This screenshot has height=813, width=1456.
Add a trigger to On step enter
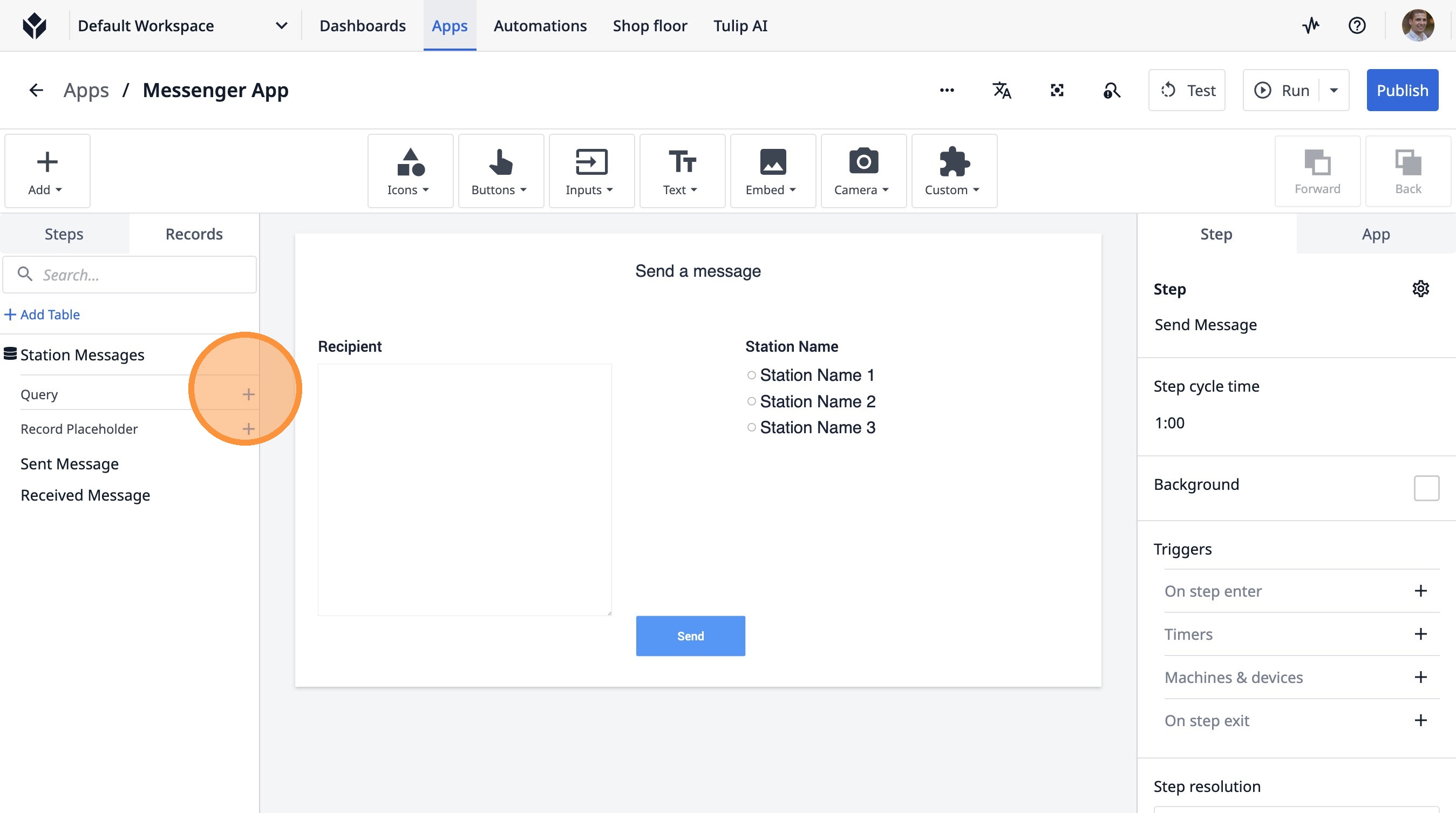(x=1420, y=591)
